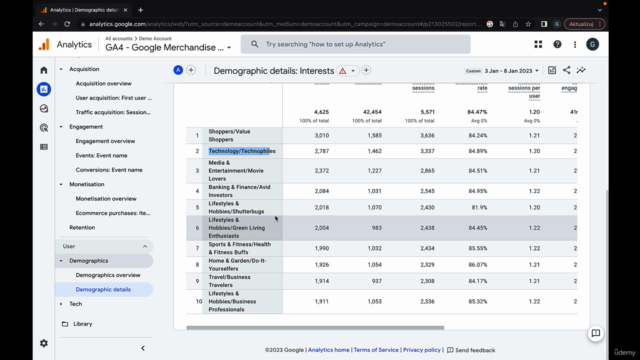Collapse the User group chevron

click(145, 247)
